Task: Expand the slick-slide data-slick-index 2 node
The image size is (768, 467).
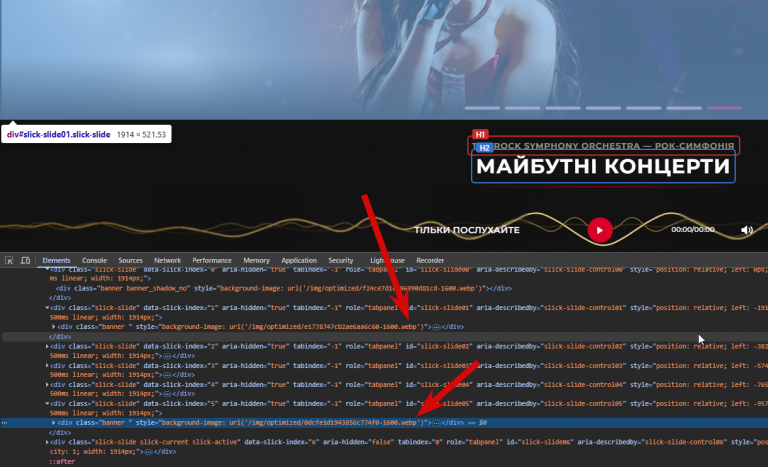Action: (x=47, y=346)
